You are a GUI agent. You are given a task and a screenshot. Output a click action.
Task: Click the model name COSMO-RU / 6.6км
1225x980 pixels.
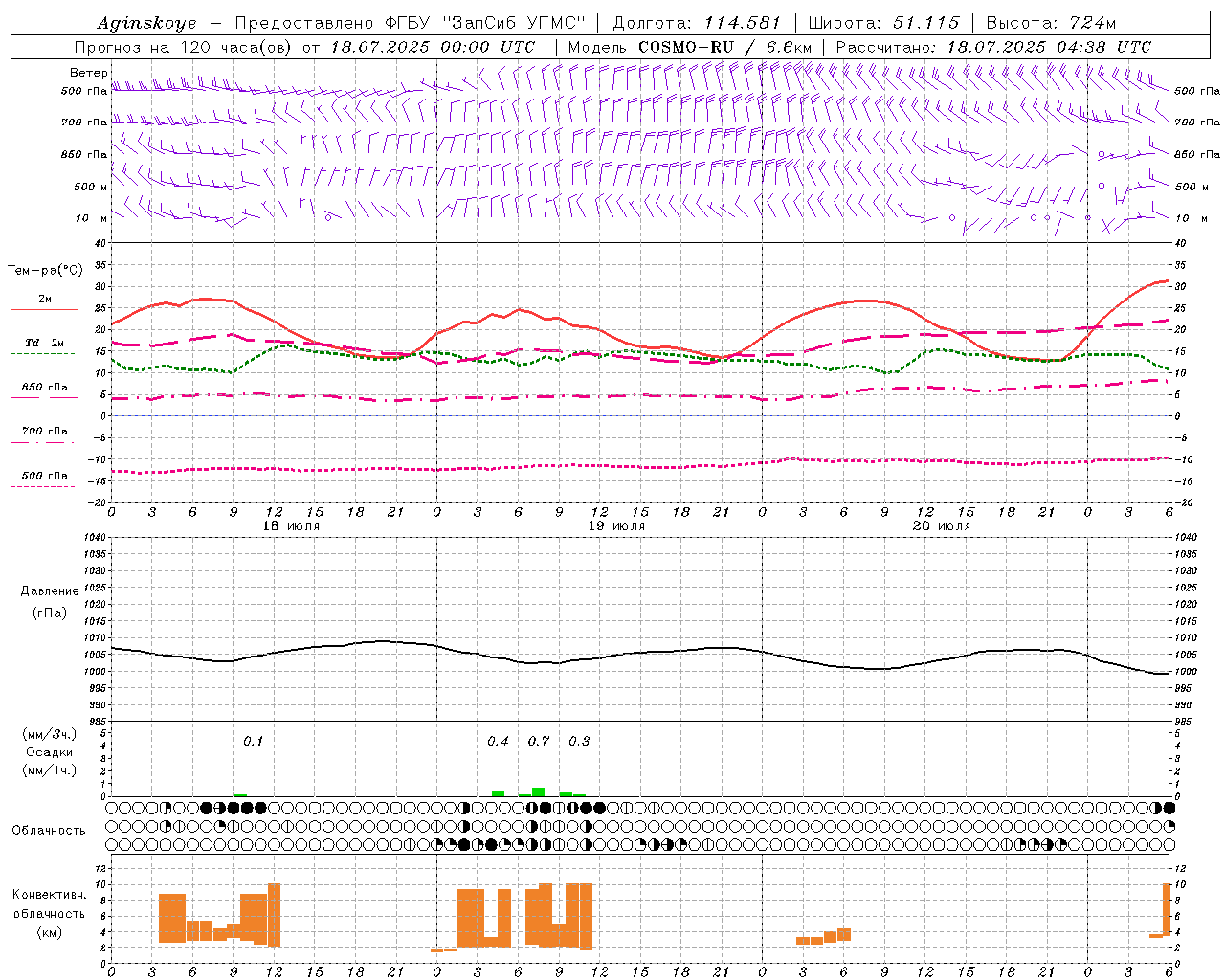(x=724, y=47)
